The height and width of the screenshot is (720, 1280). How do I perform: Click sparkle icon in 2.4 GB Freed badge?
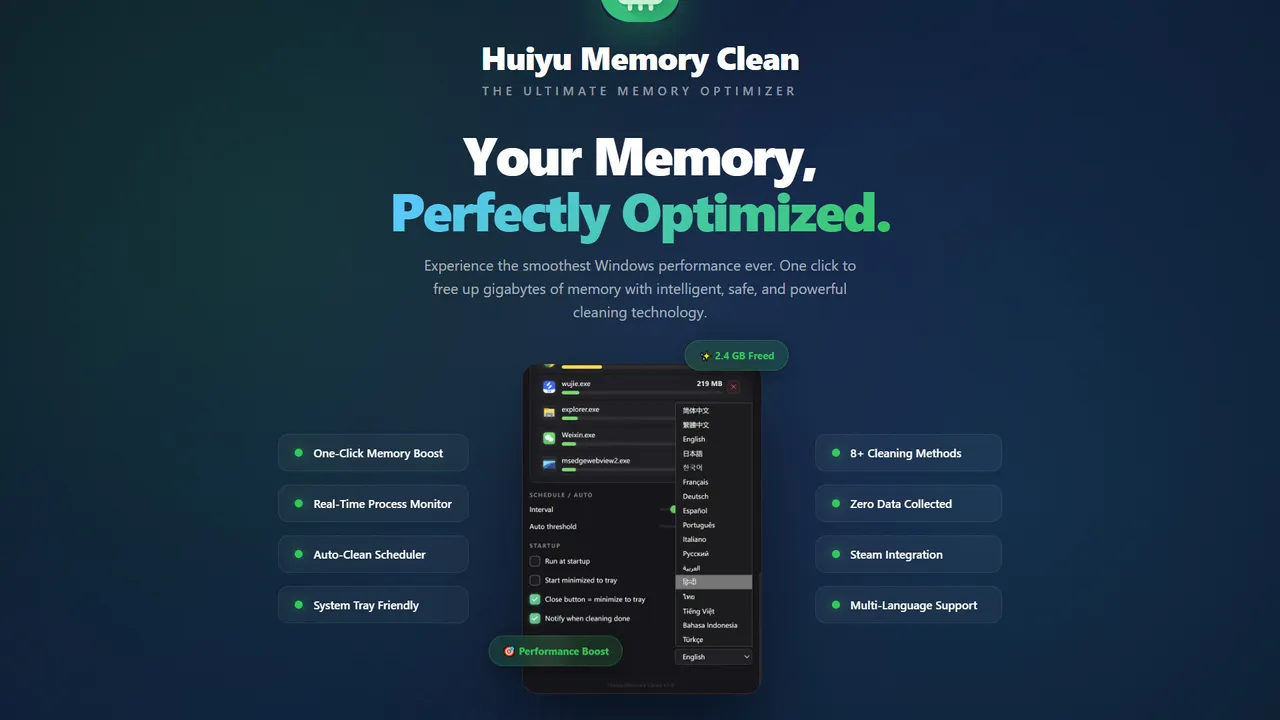(705, 356)
